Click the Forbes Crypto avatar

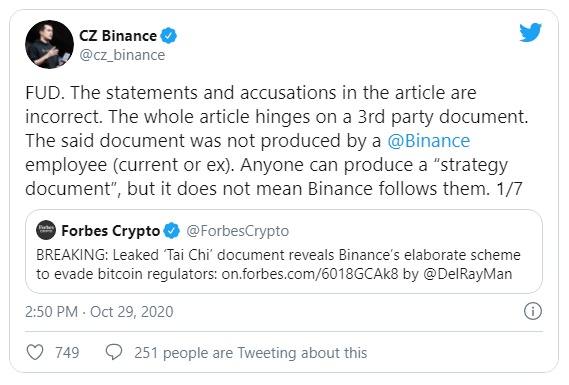pyautogui.click(x=46, y=230)
